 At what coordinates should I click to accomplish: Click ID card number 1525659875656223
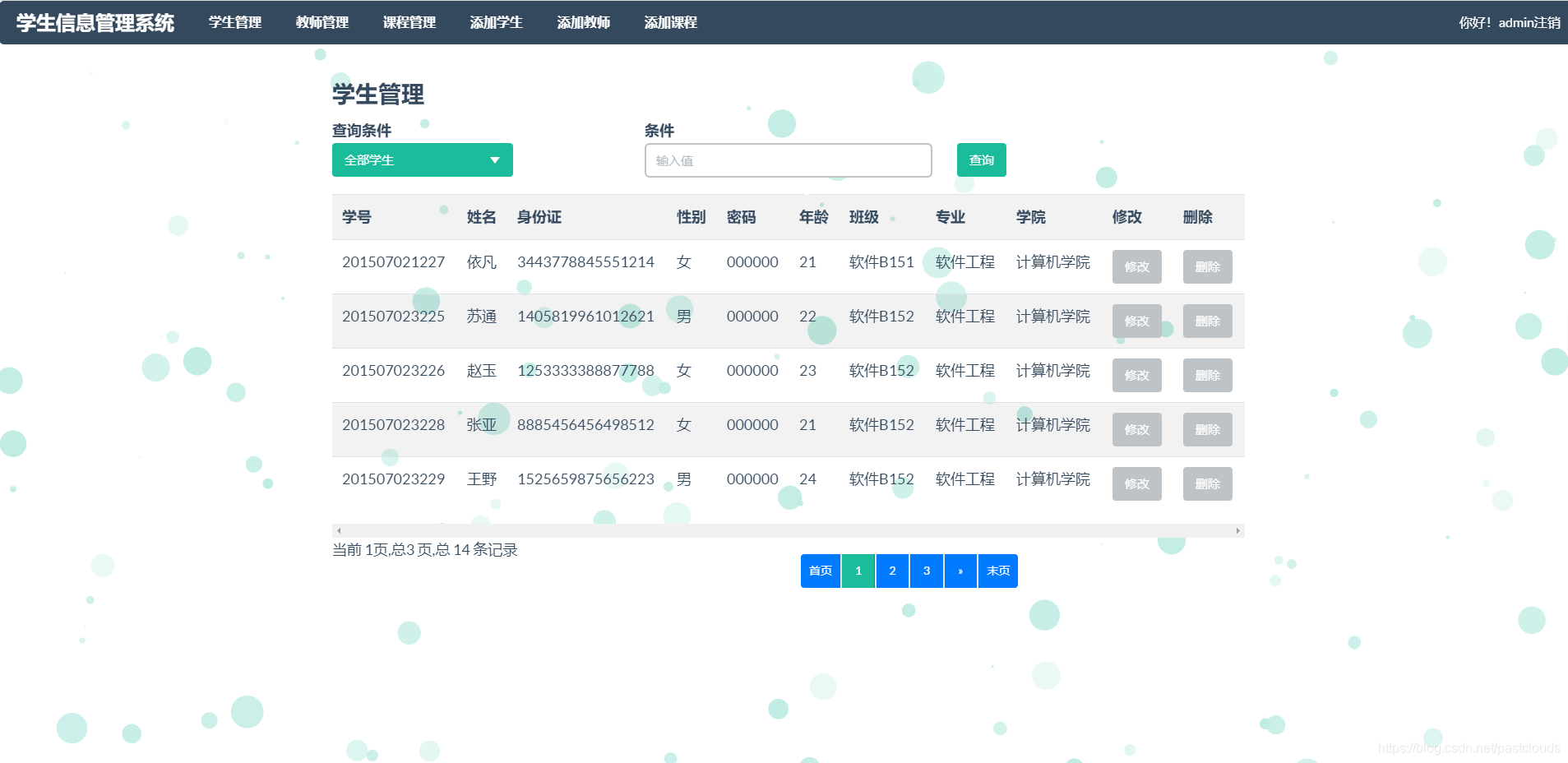click(x=586, y=479)
